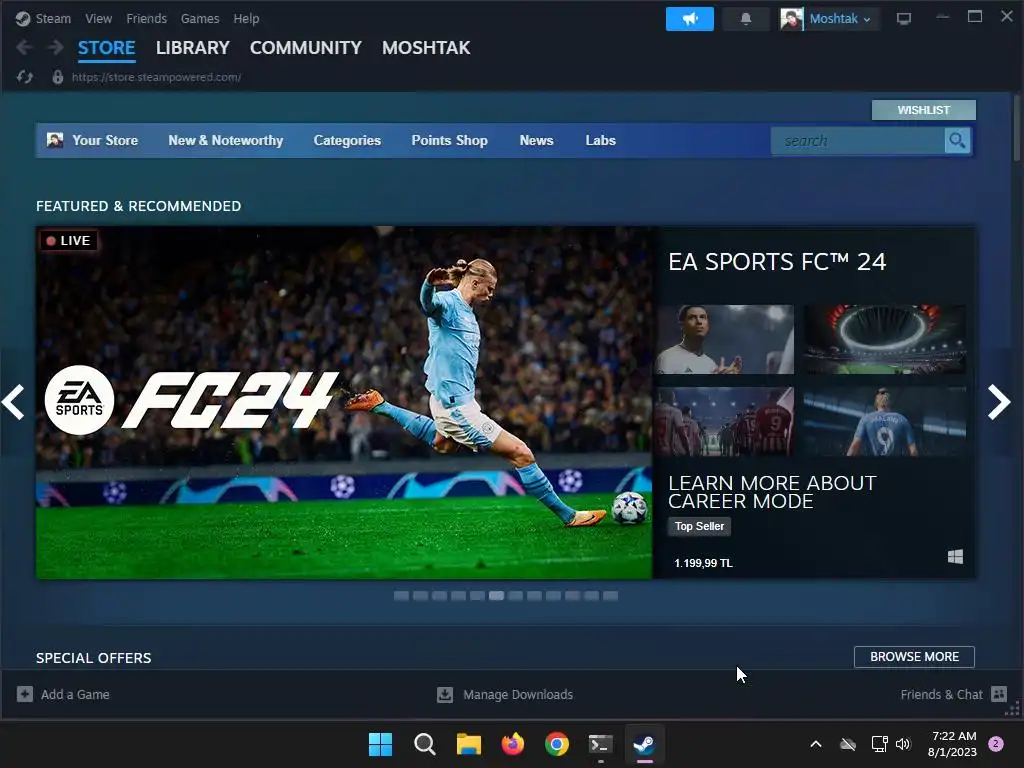Open the WISHLIST button
This screenshot has height=768, width=1024.
(x=923, y=110)
